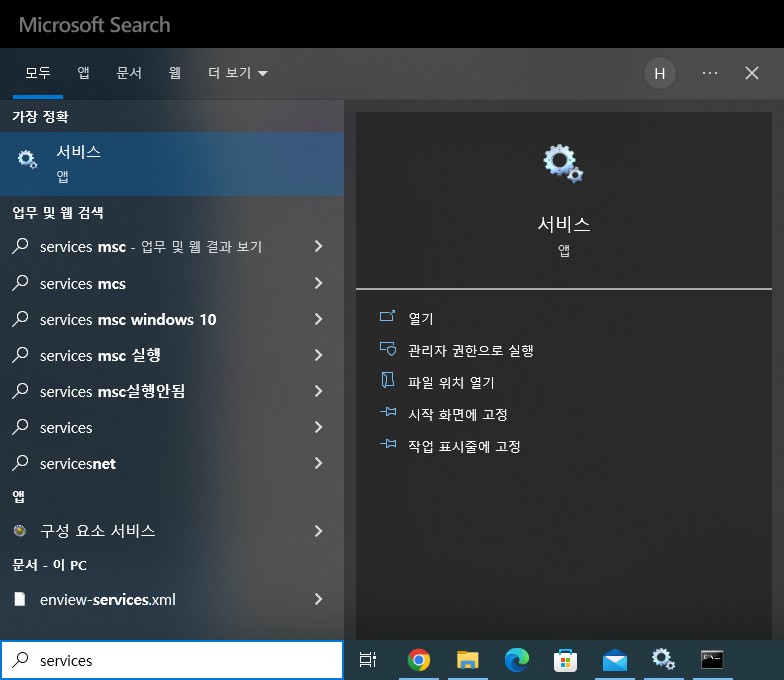The image size is (784, 680).
Task: Click 시작 화면에 고정
Action: pyautogui.click(x=458, y=414)
